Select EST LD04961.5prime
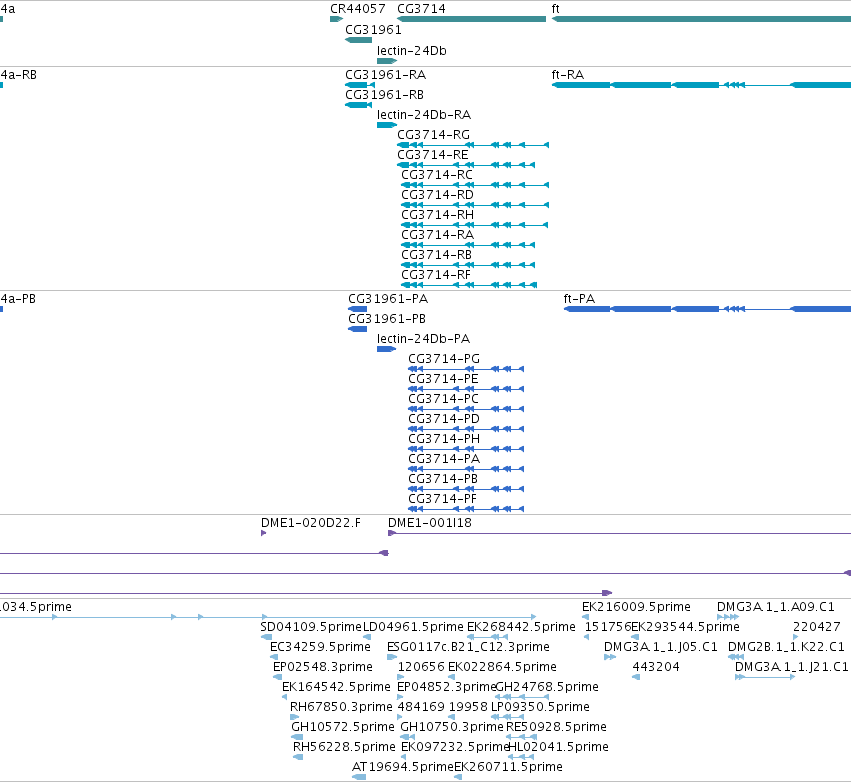Image resolution: width=851 pixels, height=782 pixels. click(x=367, y=637)
